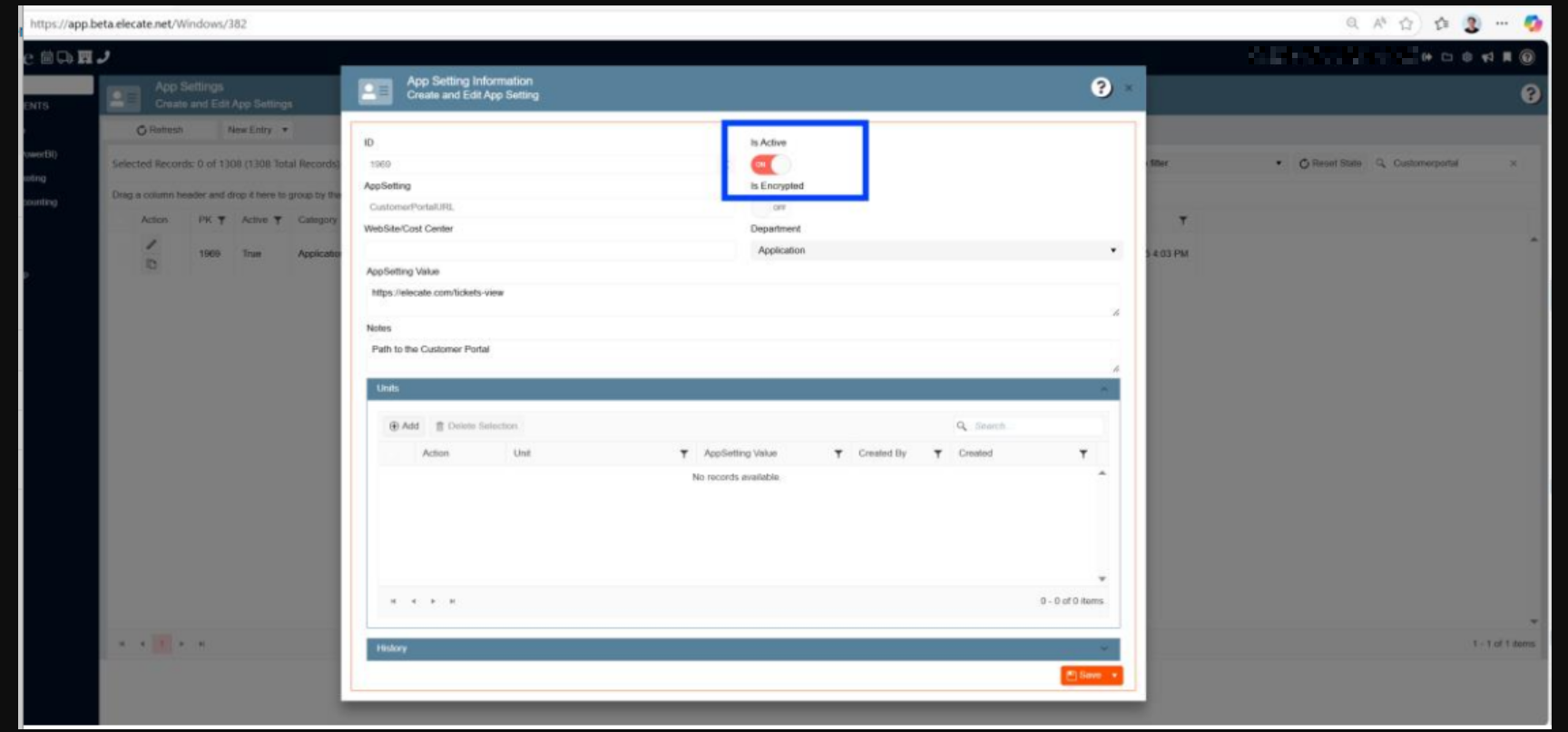The height and width of the screenshot is (732, 1568).
Task: Click the bookmark icon in top bar
Action: pos(1507,57)
